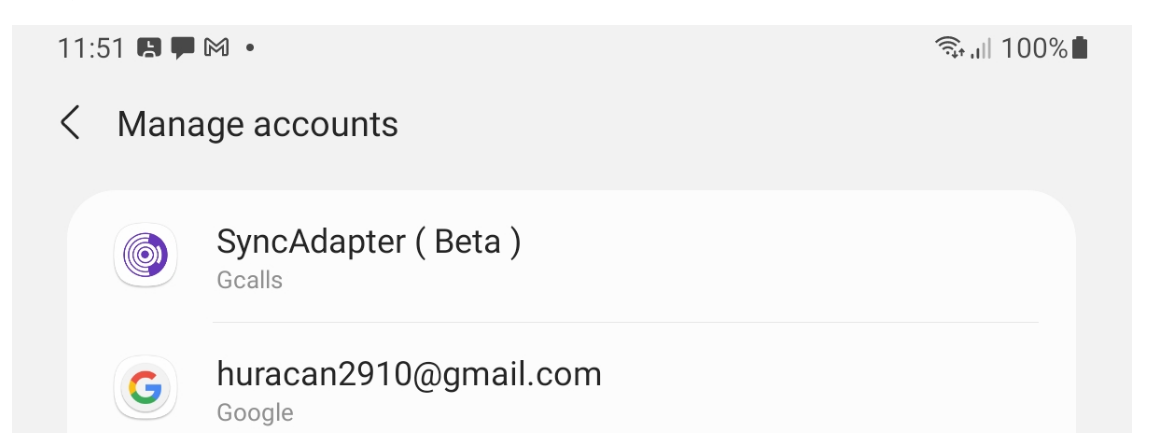Tap the divider line between the two accounts
The height and width of the screenshot is (433, 1150).
pos(625,322)
